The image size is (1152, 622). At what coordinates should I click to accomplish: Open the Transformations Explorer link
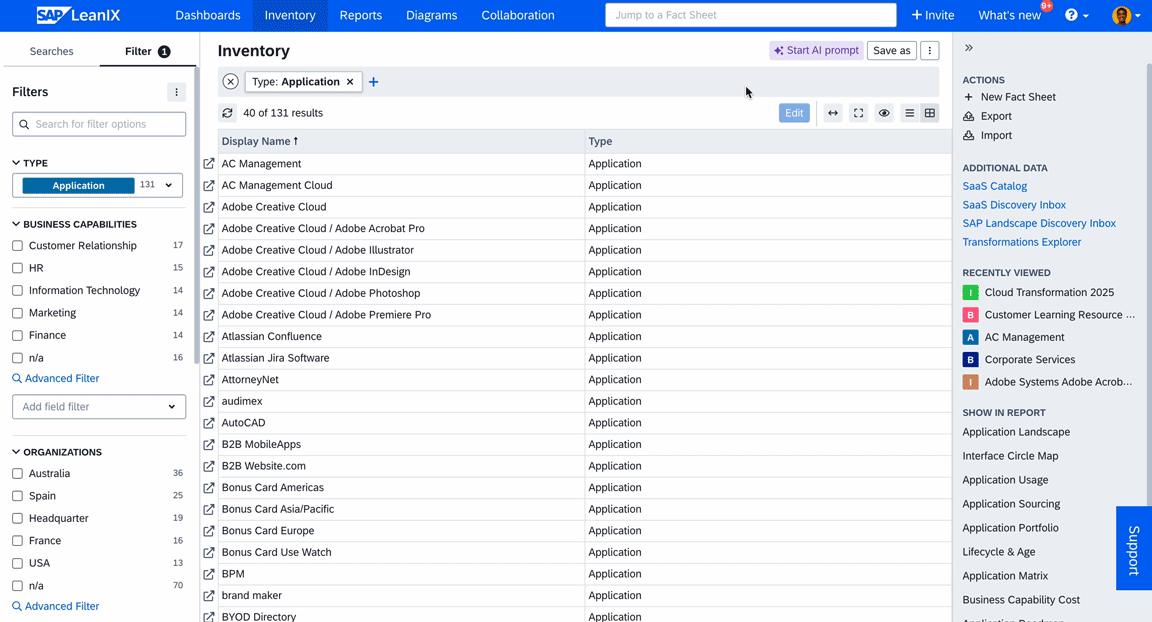tap(1022, 242)
